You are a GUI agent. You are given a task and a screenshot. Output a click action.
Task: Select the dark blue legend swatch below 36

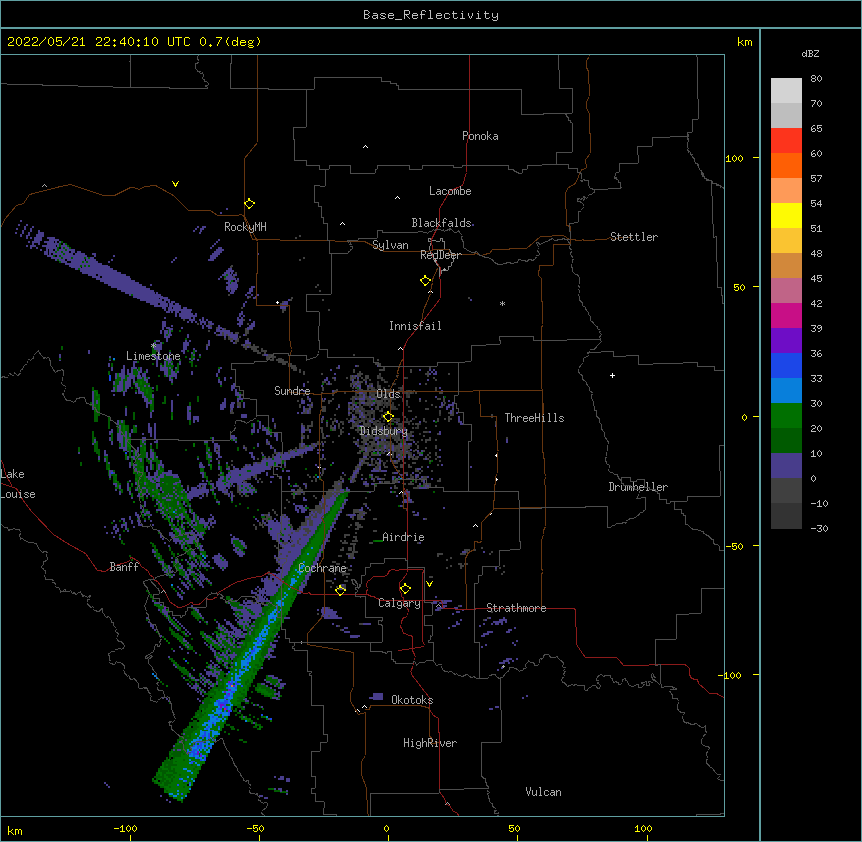(786, 365)
